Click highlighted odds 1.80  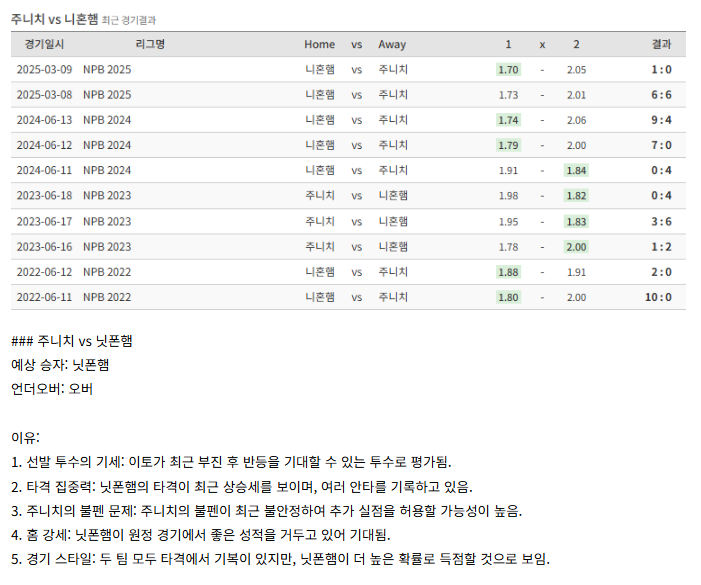(x=508, y=297)
